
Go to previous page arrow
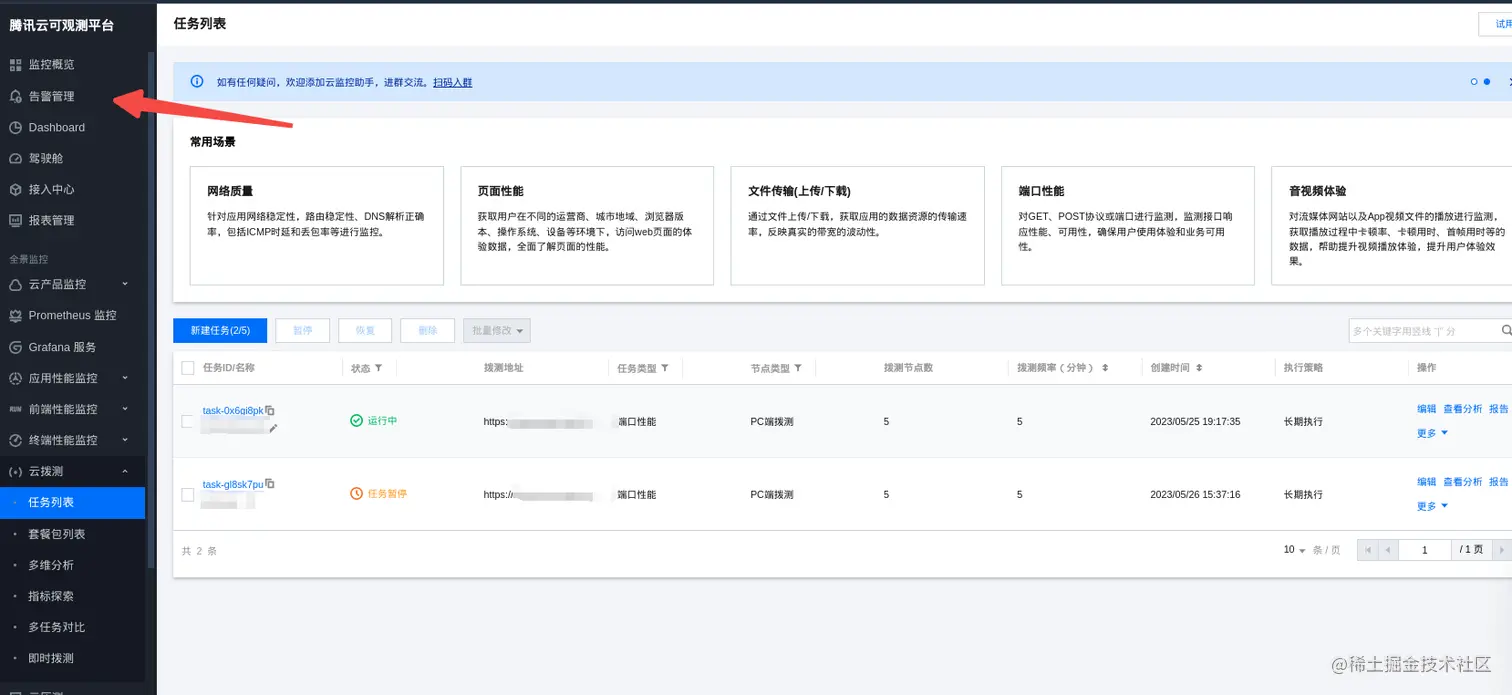pos(1388,550)
